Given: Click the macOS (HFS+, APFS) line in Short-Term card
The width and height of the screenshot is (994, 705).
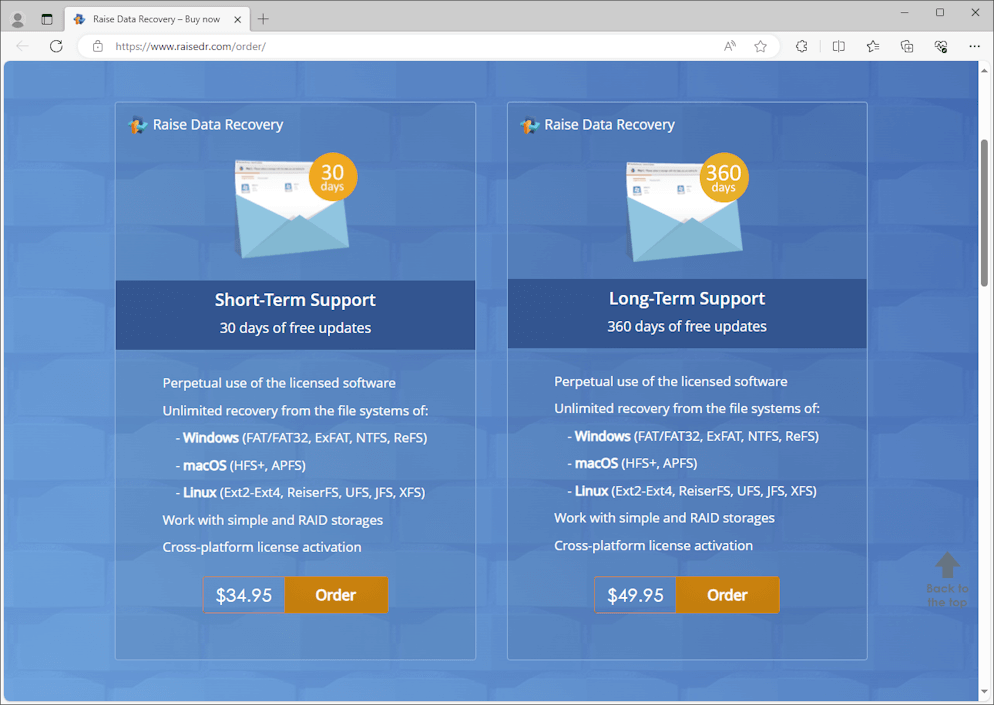Looking at the screenshot, I should coord(241,465).
